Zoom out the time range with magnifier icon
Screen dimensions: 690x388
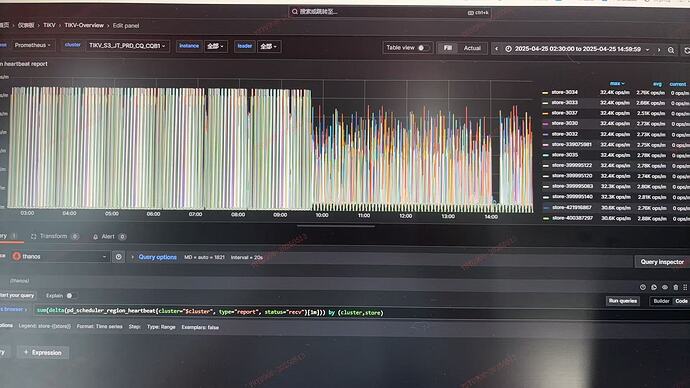click(x=671, y=50)
